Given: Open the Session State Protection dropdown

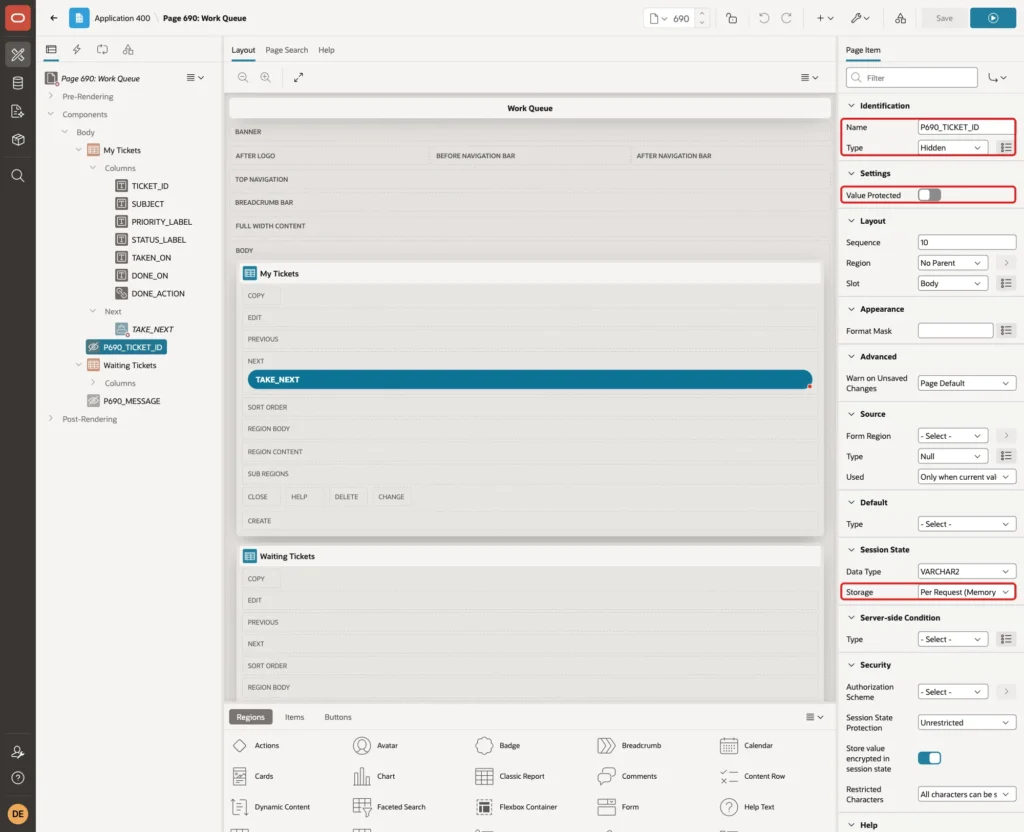Looking at the screenshot, I should pos(967,723).
